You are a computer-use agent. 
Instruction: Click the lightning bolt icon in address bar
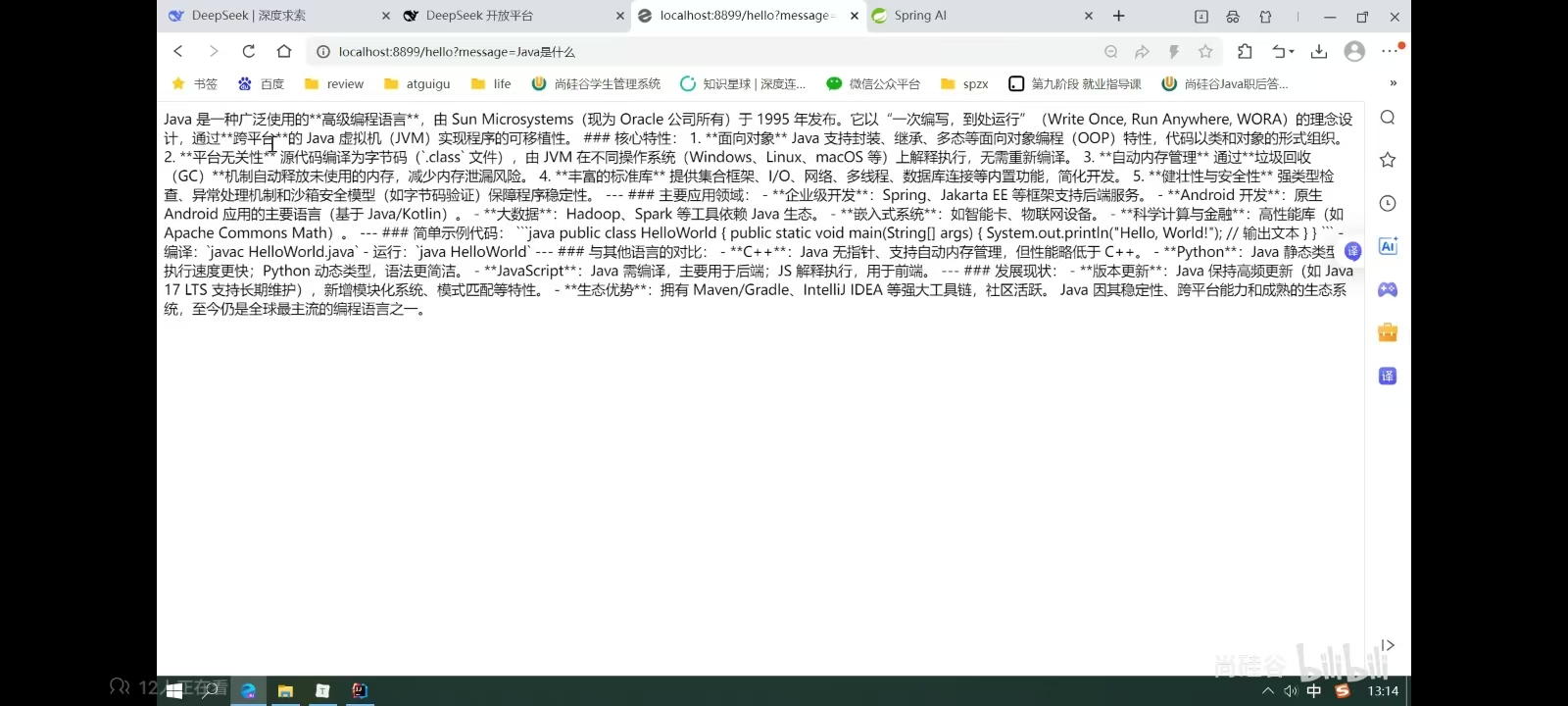(x=1173, y=52)
